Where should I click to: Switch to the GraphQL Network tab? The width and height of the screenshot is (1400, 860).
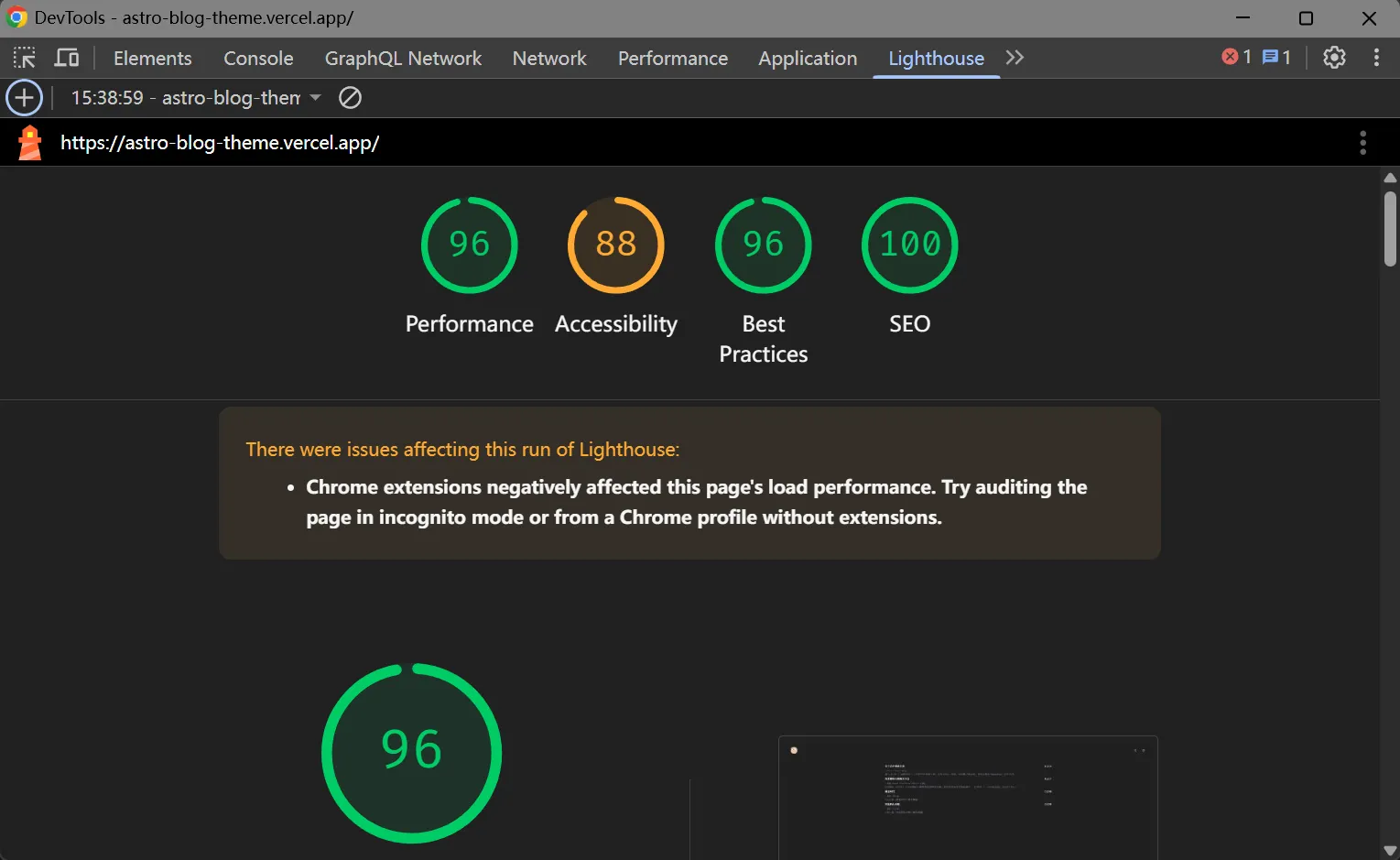403,59
